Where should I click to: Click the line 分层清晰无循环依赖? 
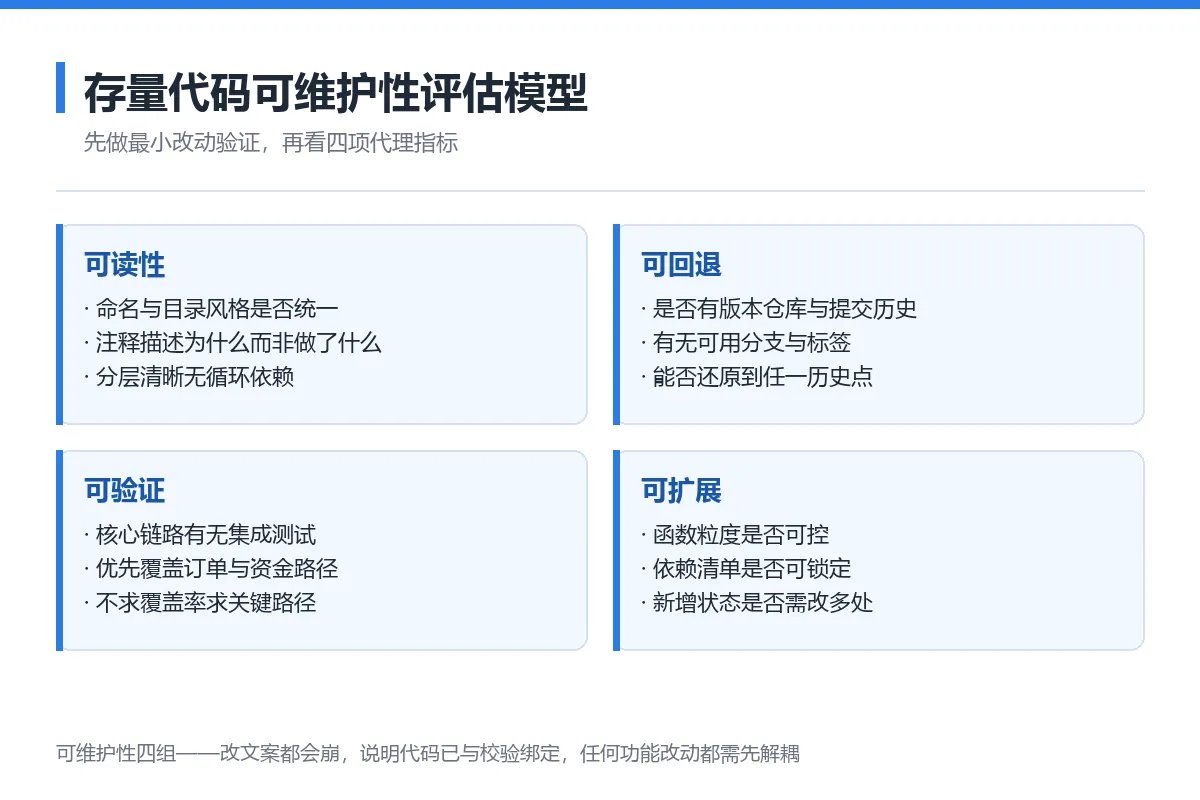point(189,377)
